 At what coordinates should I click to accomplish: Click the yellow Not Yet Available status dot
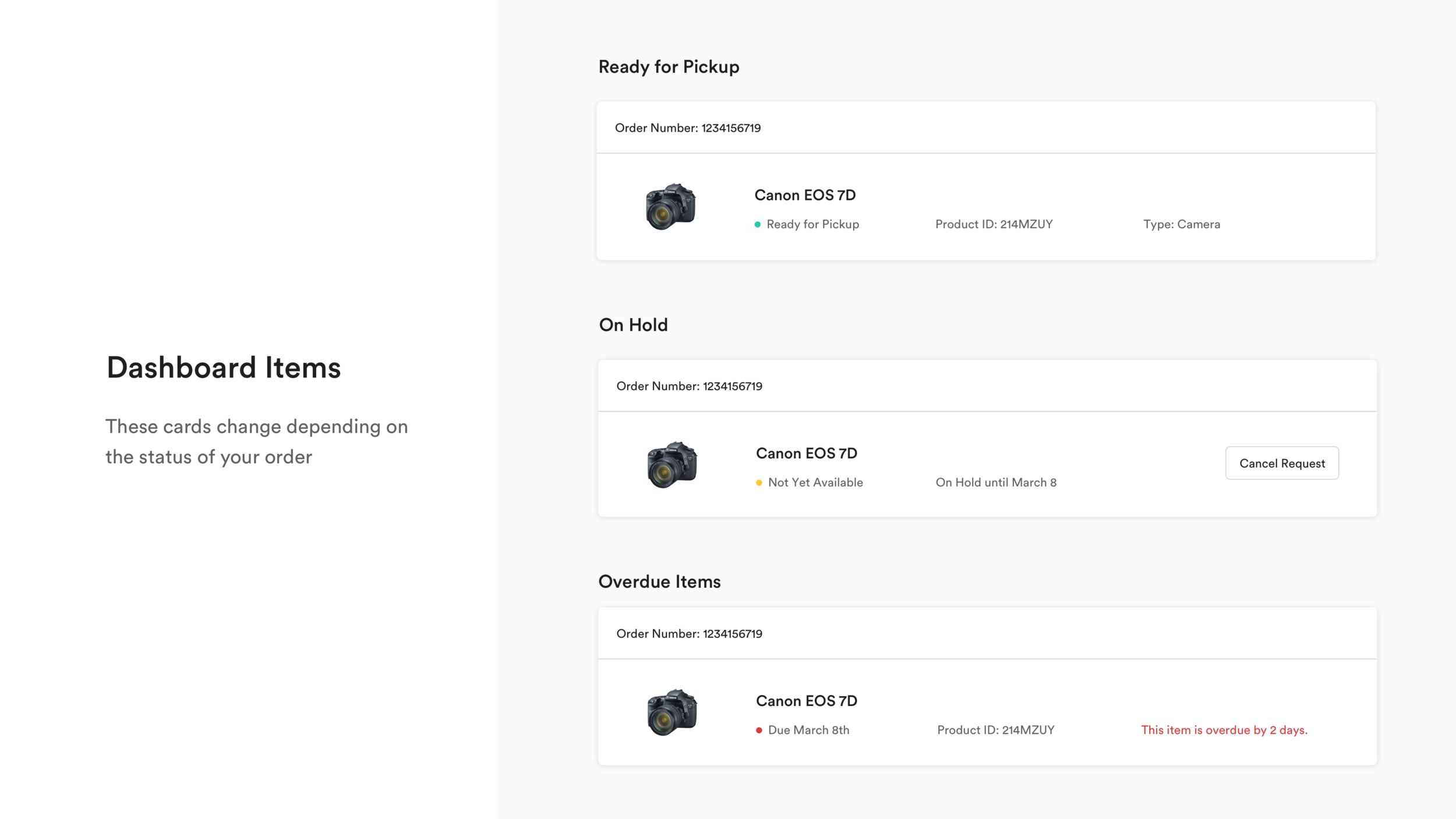click(759, 482)
